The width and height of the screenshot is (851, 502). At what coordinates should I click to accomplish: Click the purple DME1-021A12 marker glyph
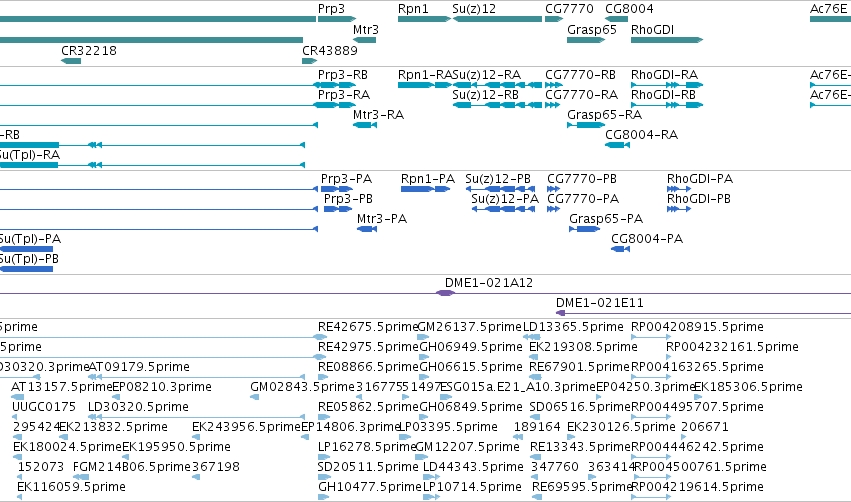click(446, 293)
